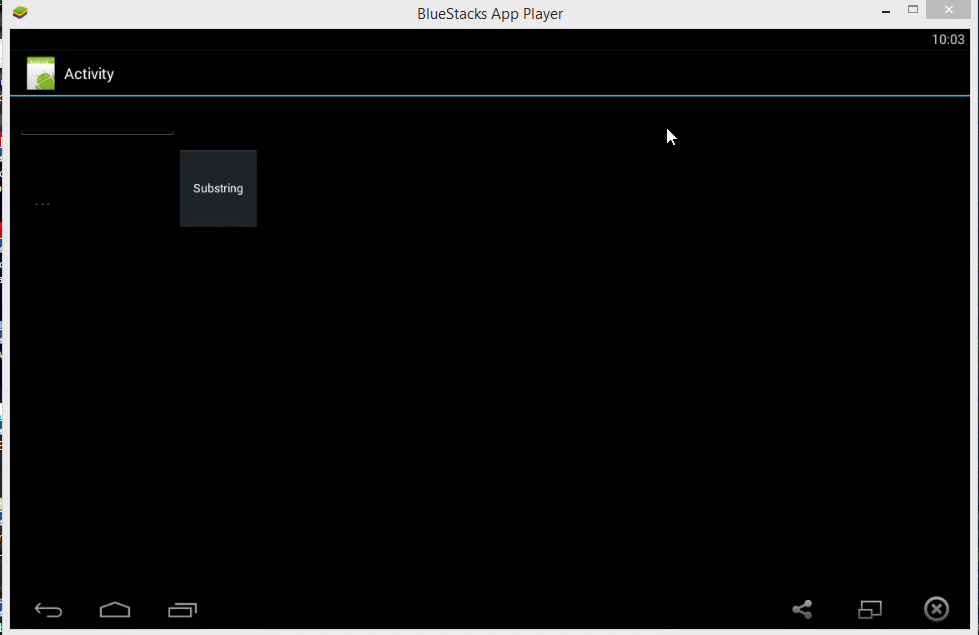Go to Android Home screen icon
Viewport: 979px width, 635px height.
(115, 609)
